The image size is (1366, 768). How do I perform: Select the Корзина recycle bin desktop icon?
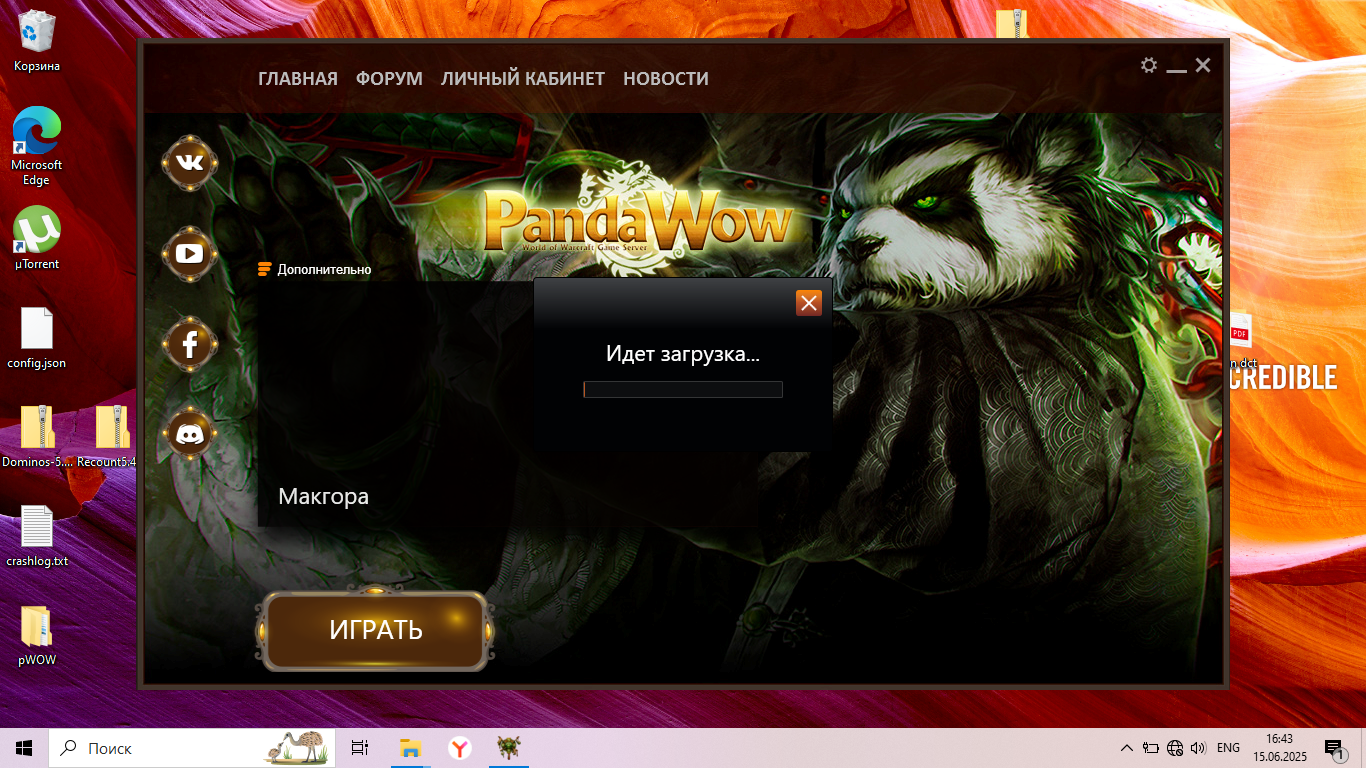click(37, 41)
